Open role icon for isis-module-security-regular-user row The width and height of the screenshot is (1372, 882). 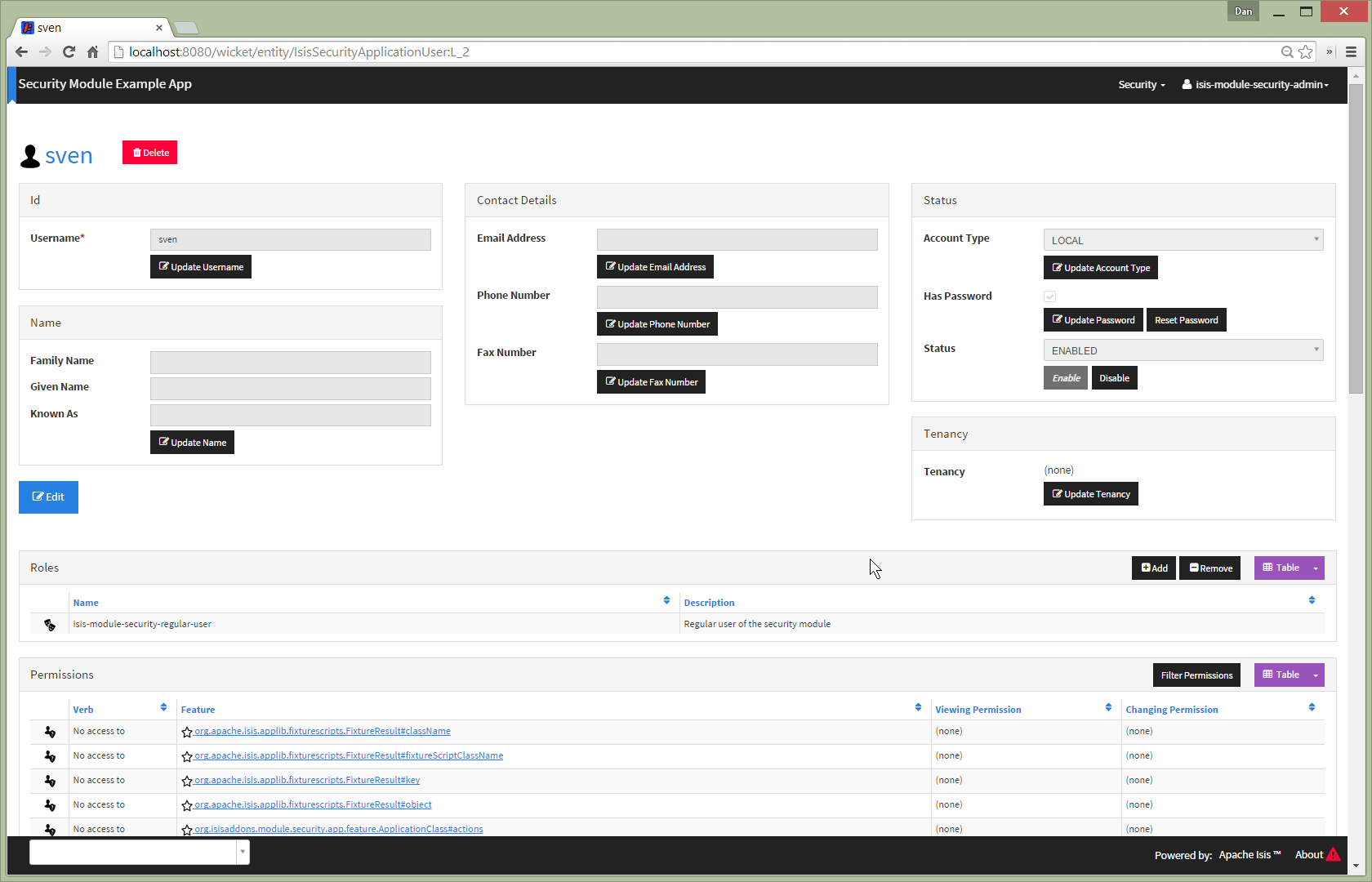click(50, 625)
